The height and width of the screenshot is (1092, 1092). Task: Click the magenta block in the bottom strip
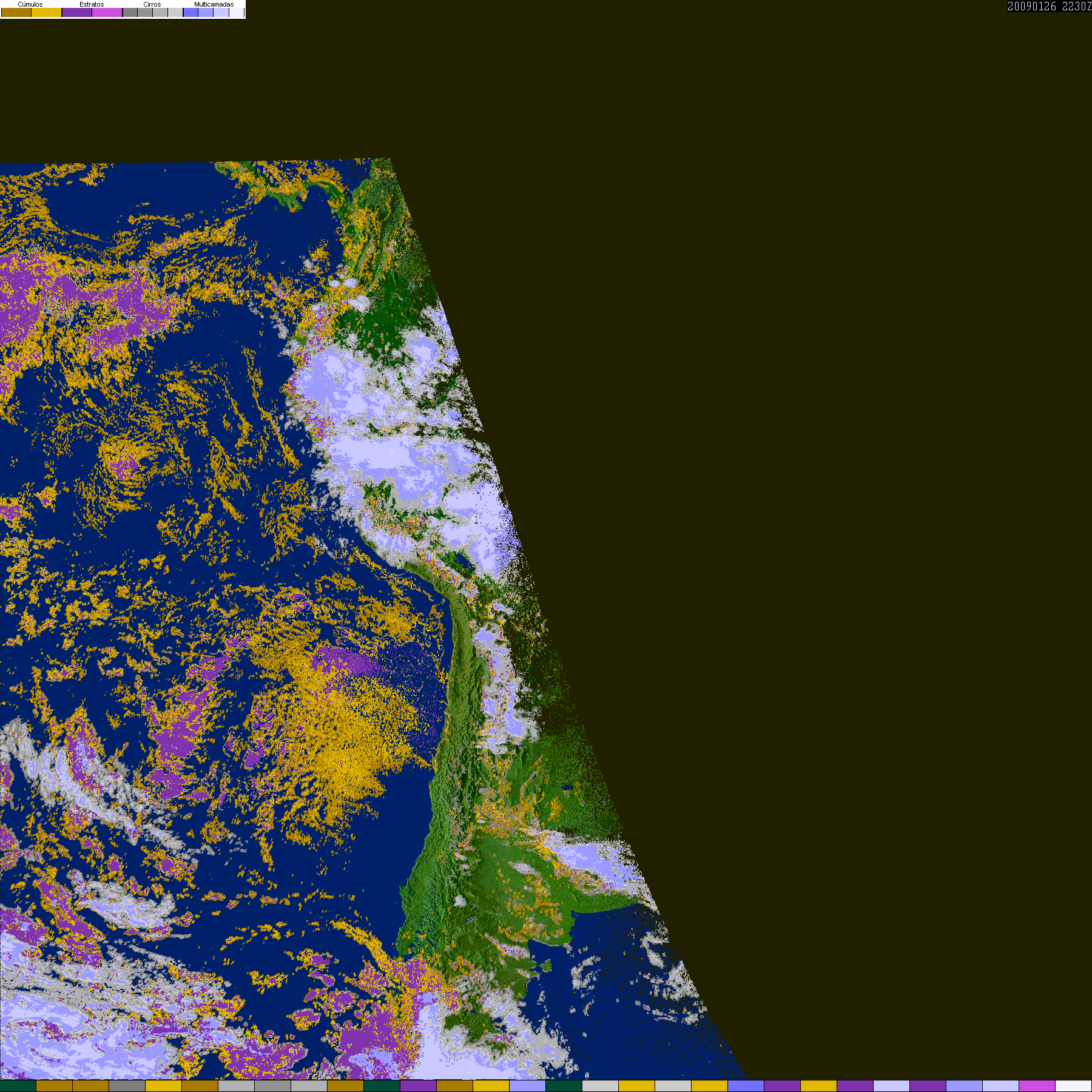[1037, 1086]
